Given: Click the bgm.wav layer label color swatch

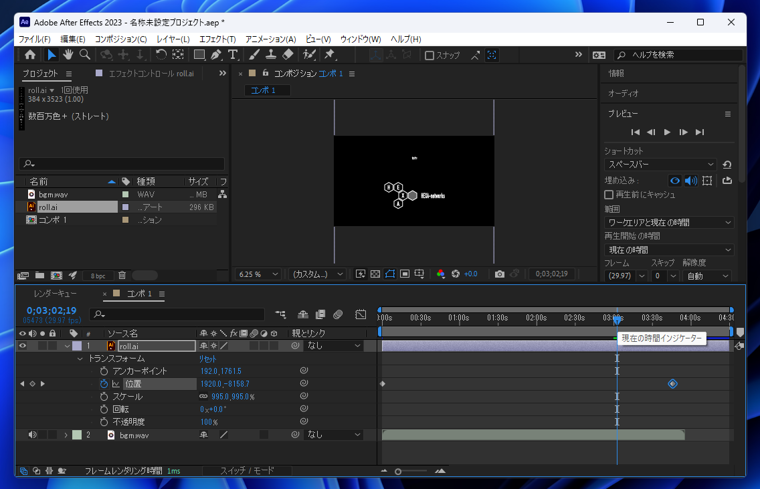Looking at the screenshot, I should point(77,435).
